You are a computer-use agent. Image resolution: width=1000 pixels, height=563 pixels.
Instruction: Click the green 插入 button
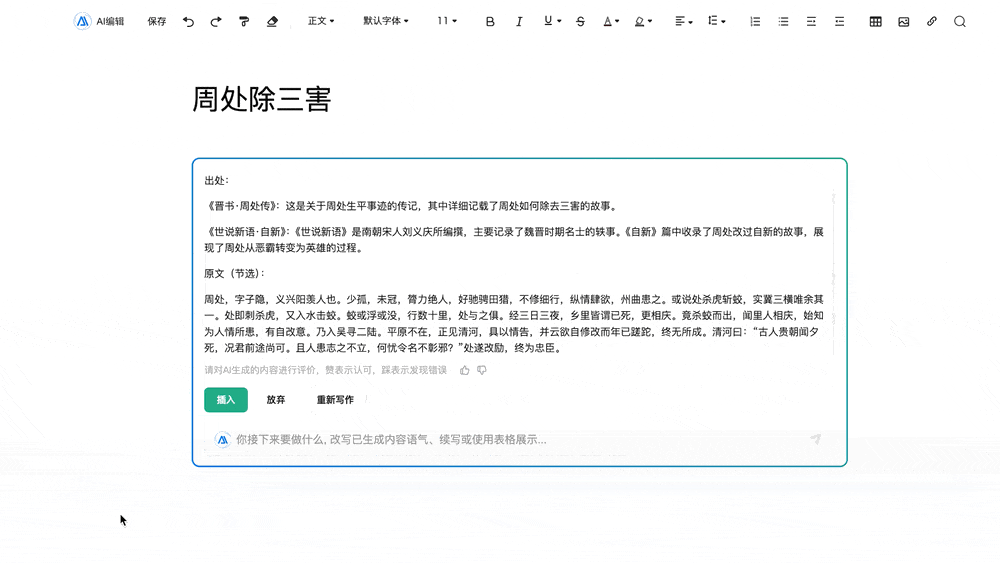pos(226,400)
